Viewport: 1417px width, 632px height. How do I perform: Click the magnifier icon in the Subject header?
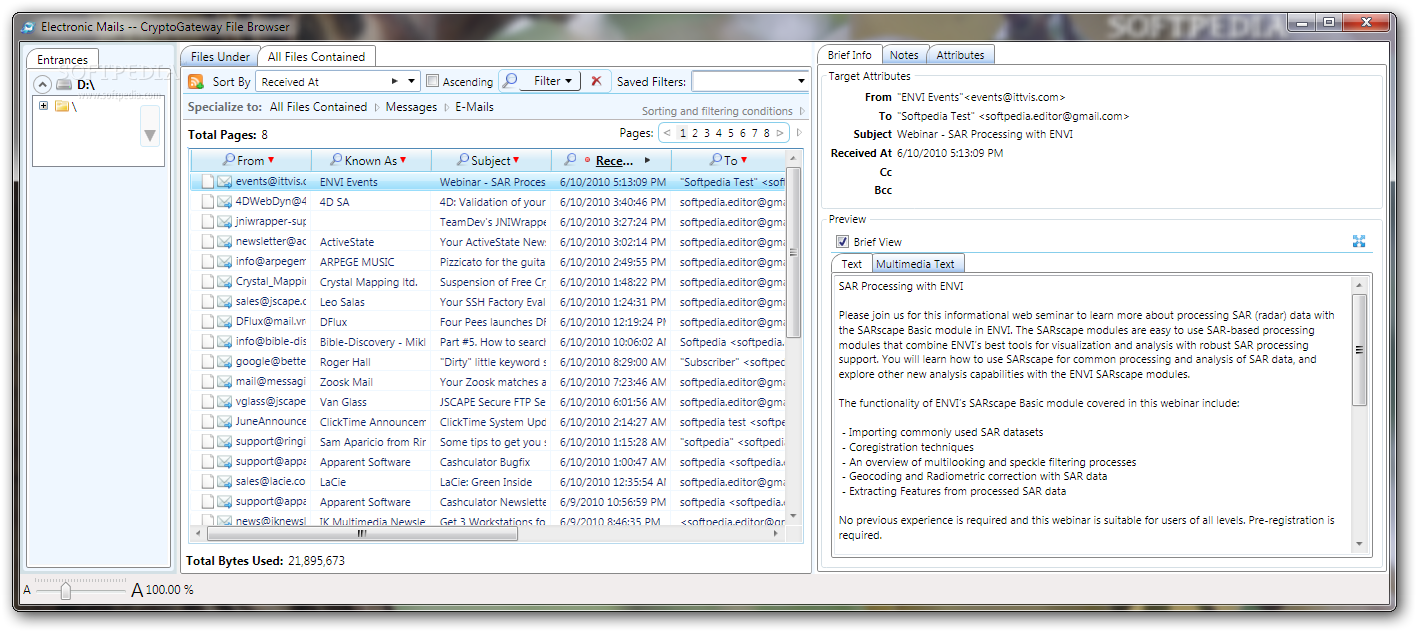pos(463,160)
